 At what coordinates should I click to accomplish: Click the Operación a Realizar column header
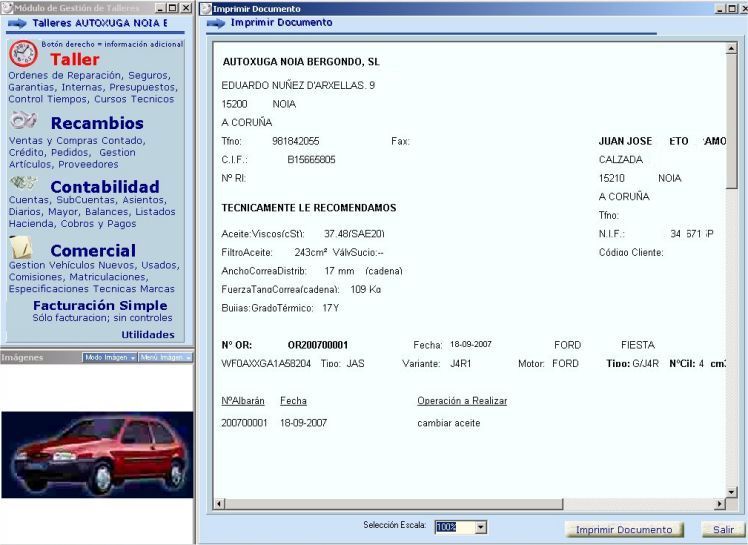tap(462, 401)
